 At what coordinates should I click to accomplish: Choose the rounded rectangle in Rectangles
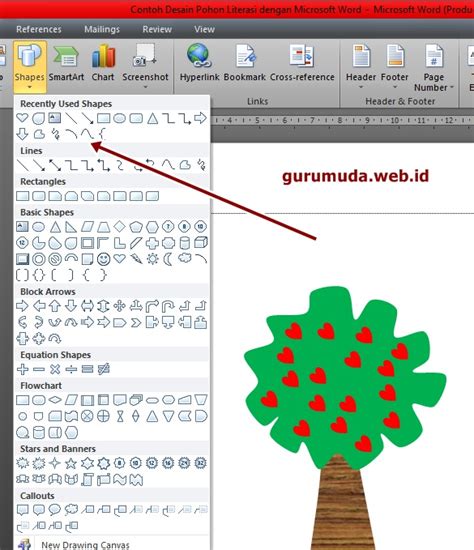point(39,196)
